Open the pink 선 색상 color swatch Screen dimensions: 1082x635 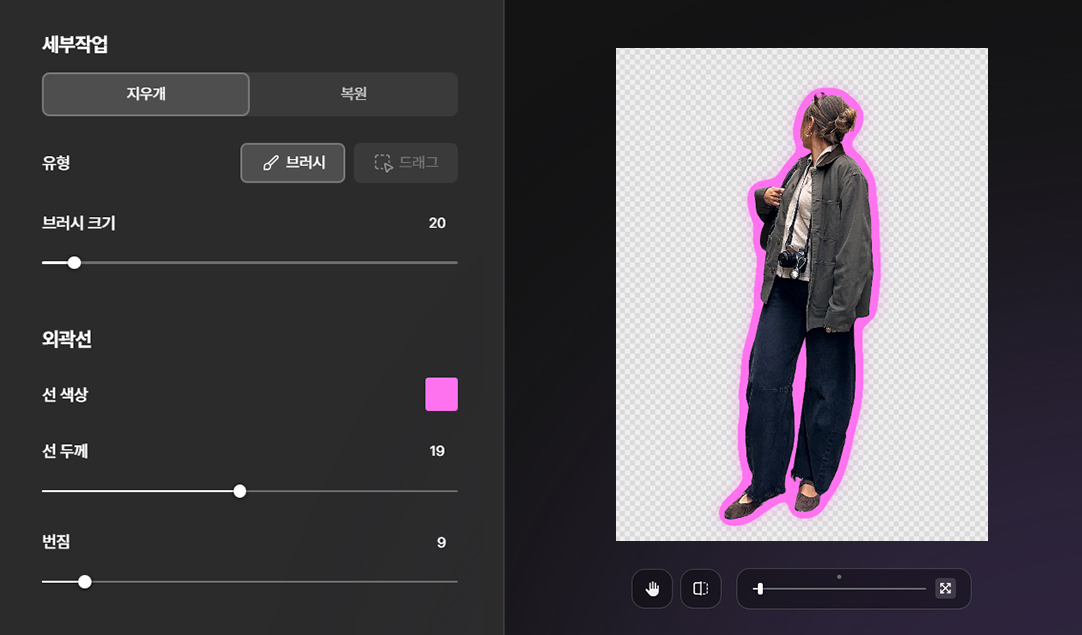coord(442,394)
